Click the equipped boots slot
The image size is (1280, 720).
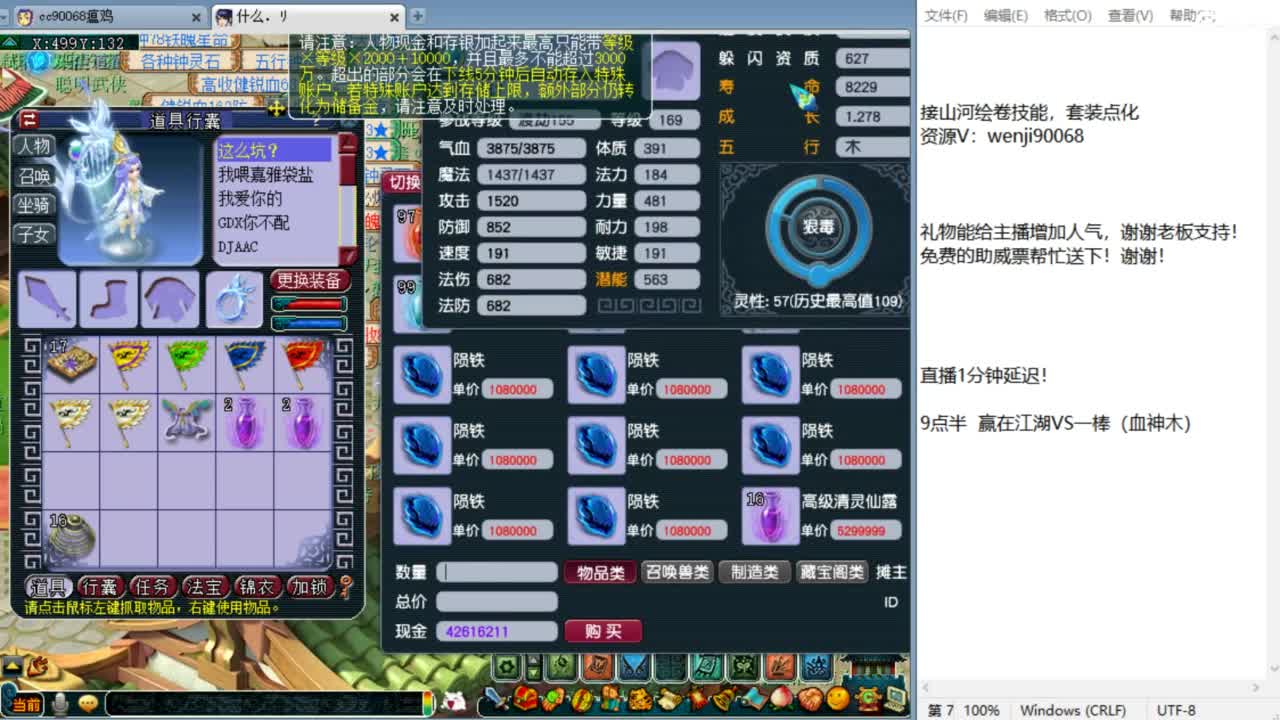[108, 299]
